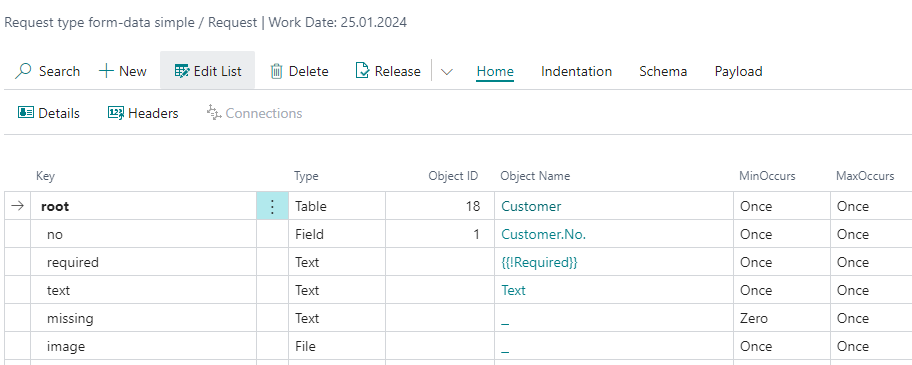Click the Connections icon
The image size is (912, 365).
point(214,113)
